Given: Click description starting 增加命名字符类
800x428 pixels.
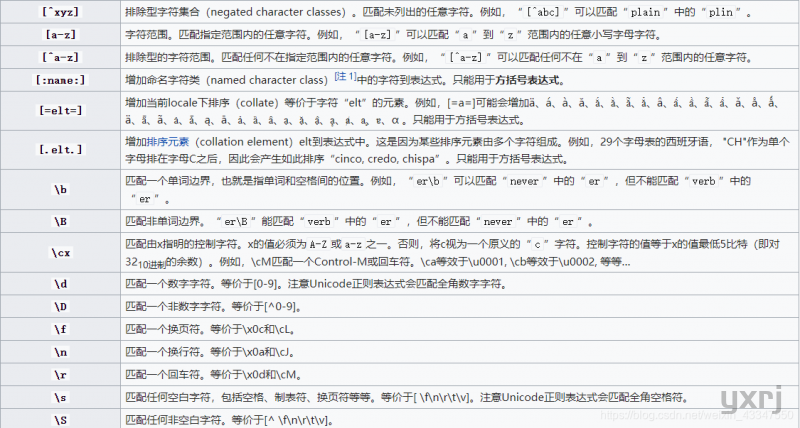Looking at the screenshot, I should (345, 80).
